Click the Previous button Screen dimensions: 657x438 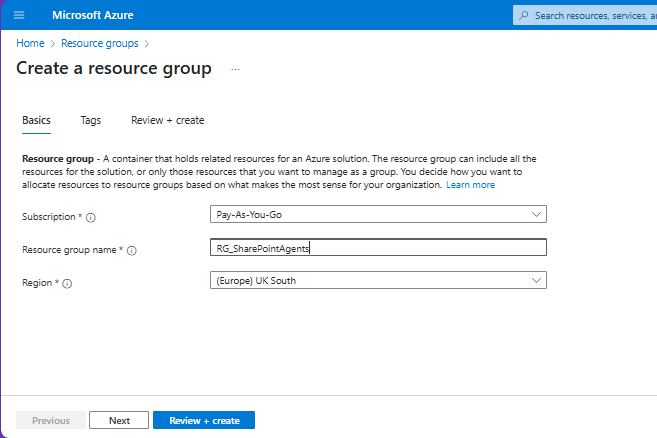[51, 420]
